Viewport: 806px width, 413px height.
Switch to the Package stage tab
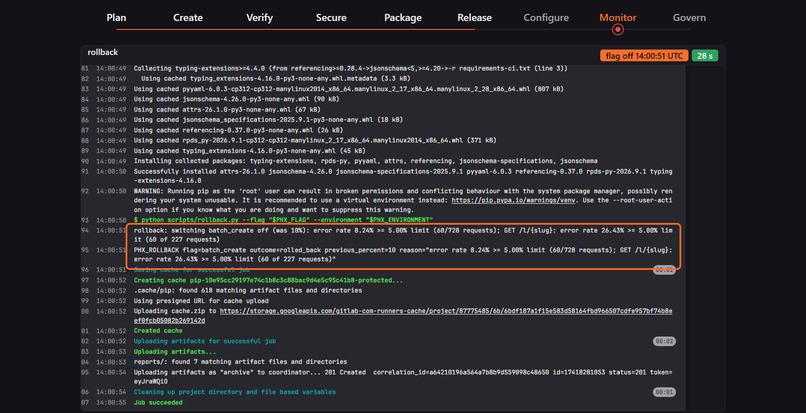(x=402, y=17)
